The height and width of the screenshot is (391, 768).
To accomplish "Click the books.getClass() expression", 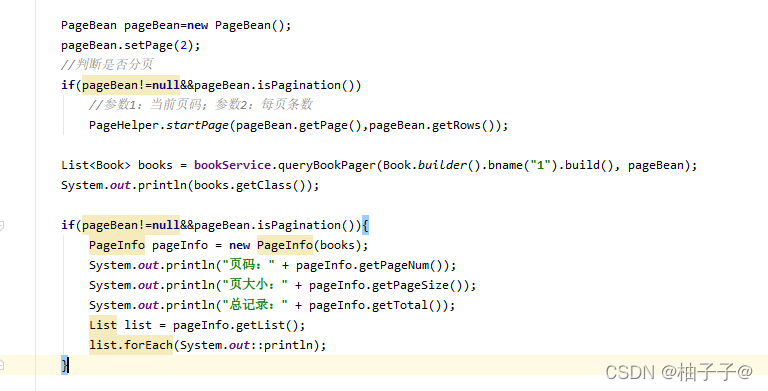I will coord(250,185).
